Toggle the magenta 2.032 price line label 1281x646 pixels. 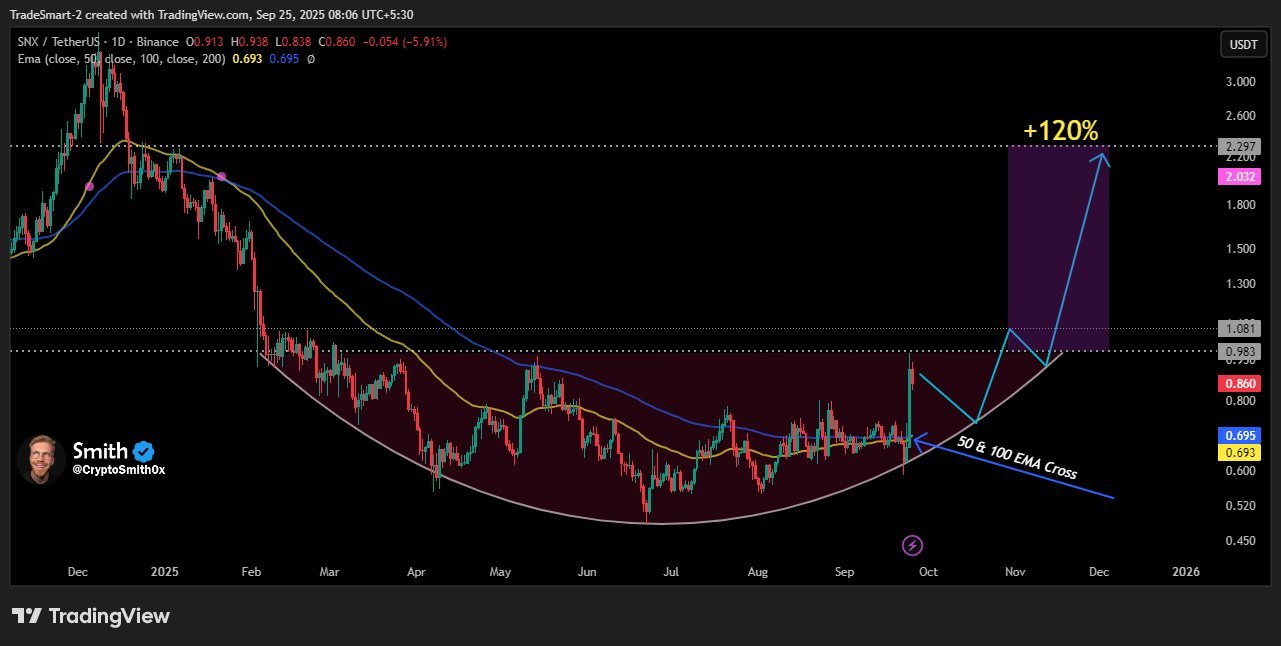pos(1239,176)
